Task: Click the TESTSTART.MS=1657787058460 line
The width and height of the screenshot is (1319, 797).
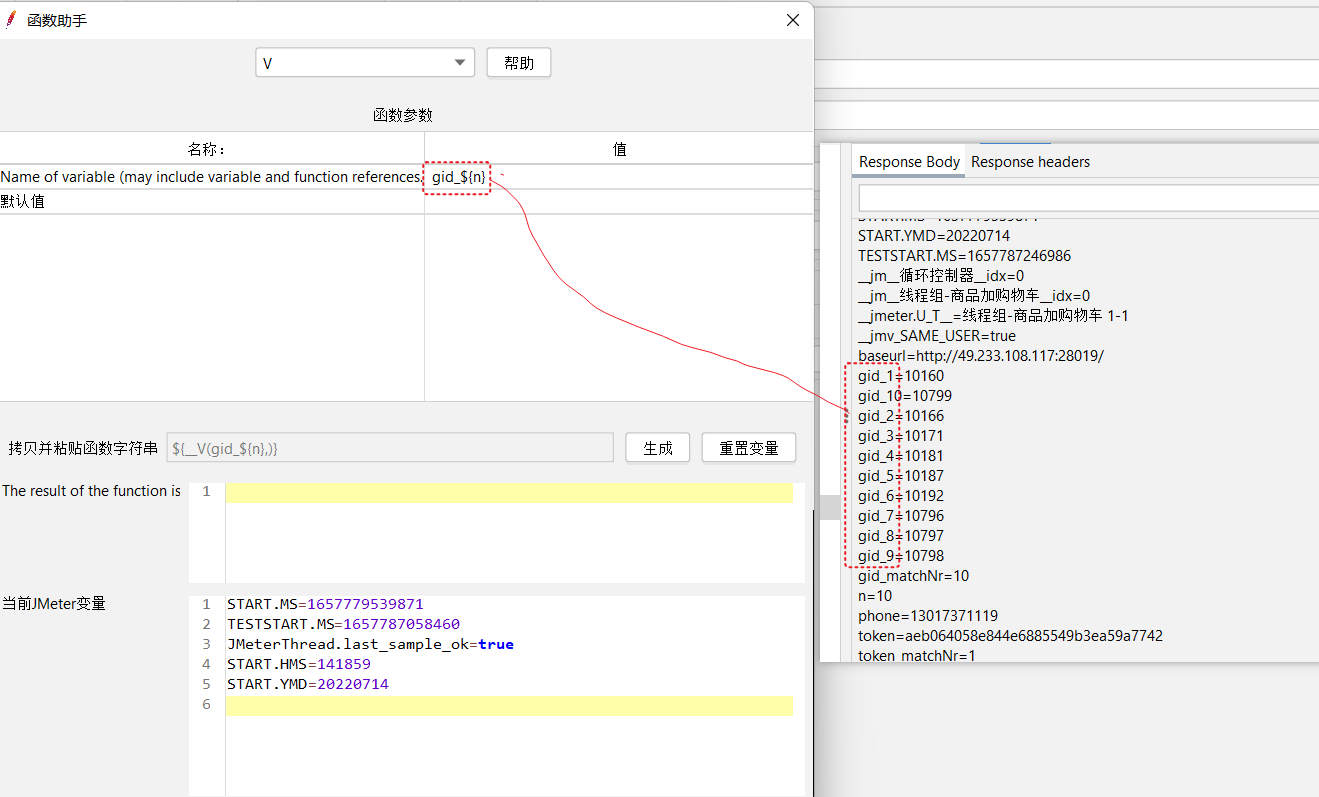Action: click(343, 624)
